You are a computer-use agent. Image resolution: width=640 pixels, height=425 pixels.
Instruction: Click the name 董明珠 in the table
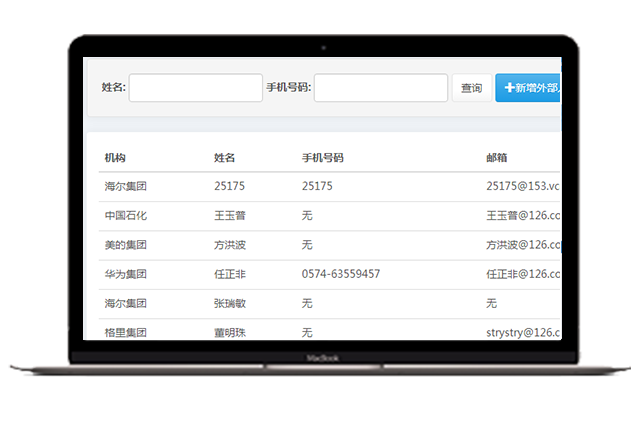pyautogui.click(x=230, y=331)
